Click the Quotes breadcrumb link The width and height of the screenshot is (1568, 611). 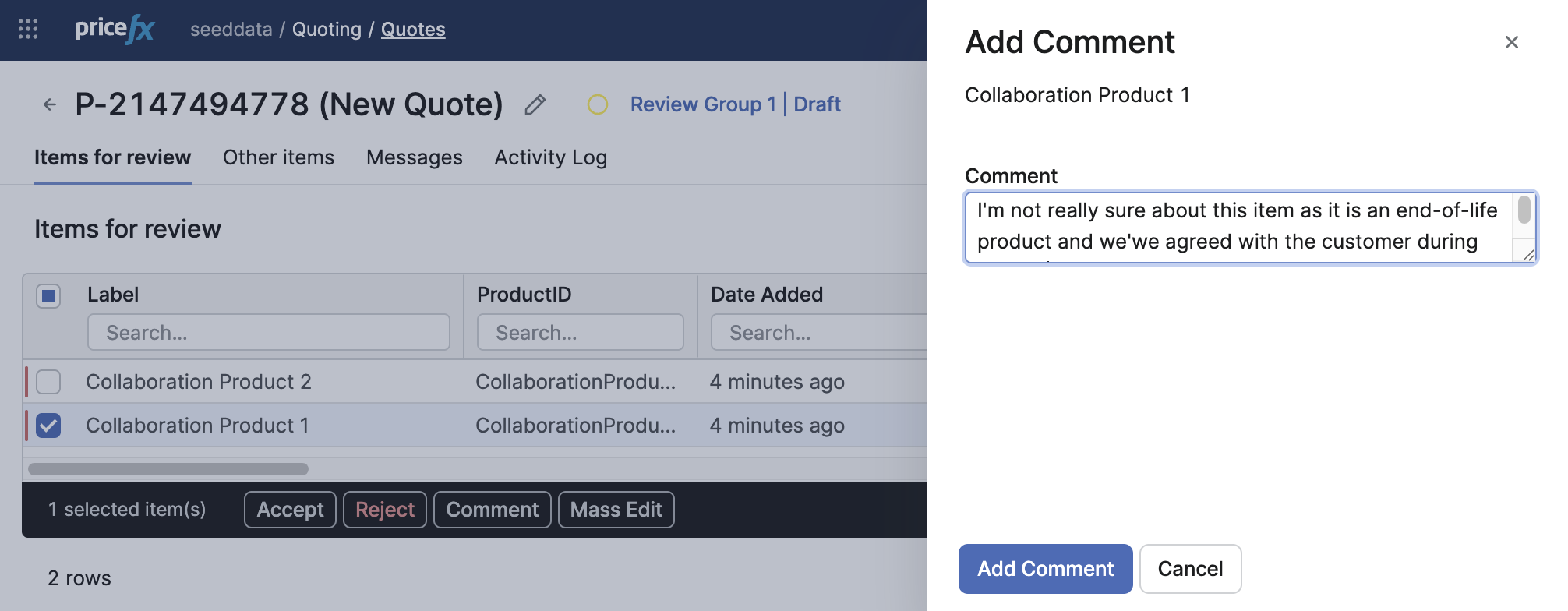click(x=413, y=30)
